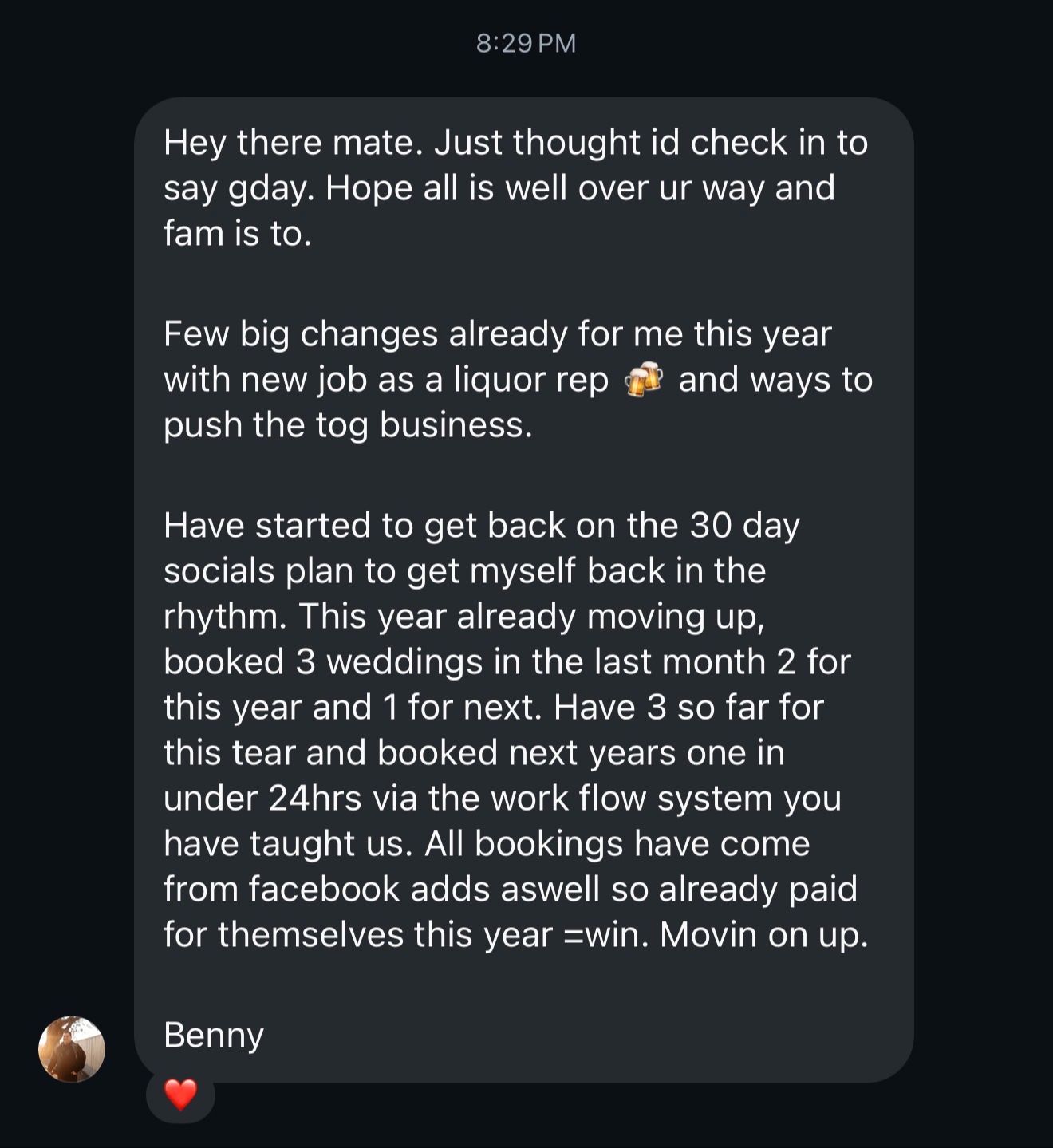The height and width of the screenshot is (1148, 1053).
Task: Click the beer mugs emoji
Action: tap(644, 380)
